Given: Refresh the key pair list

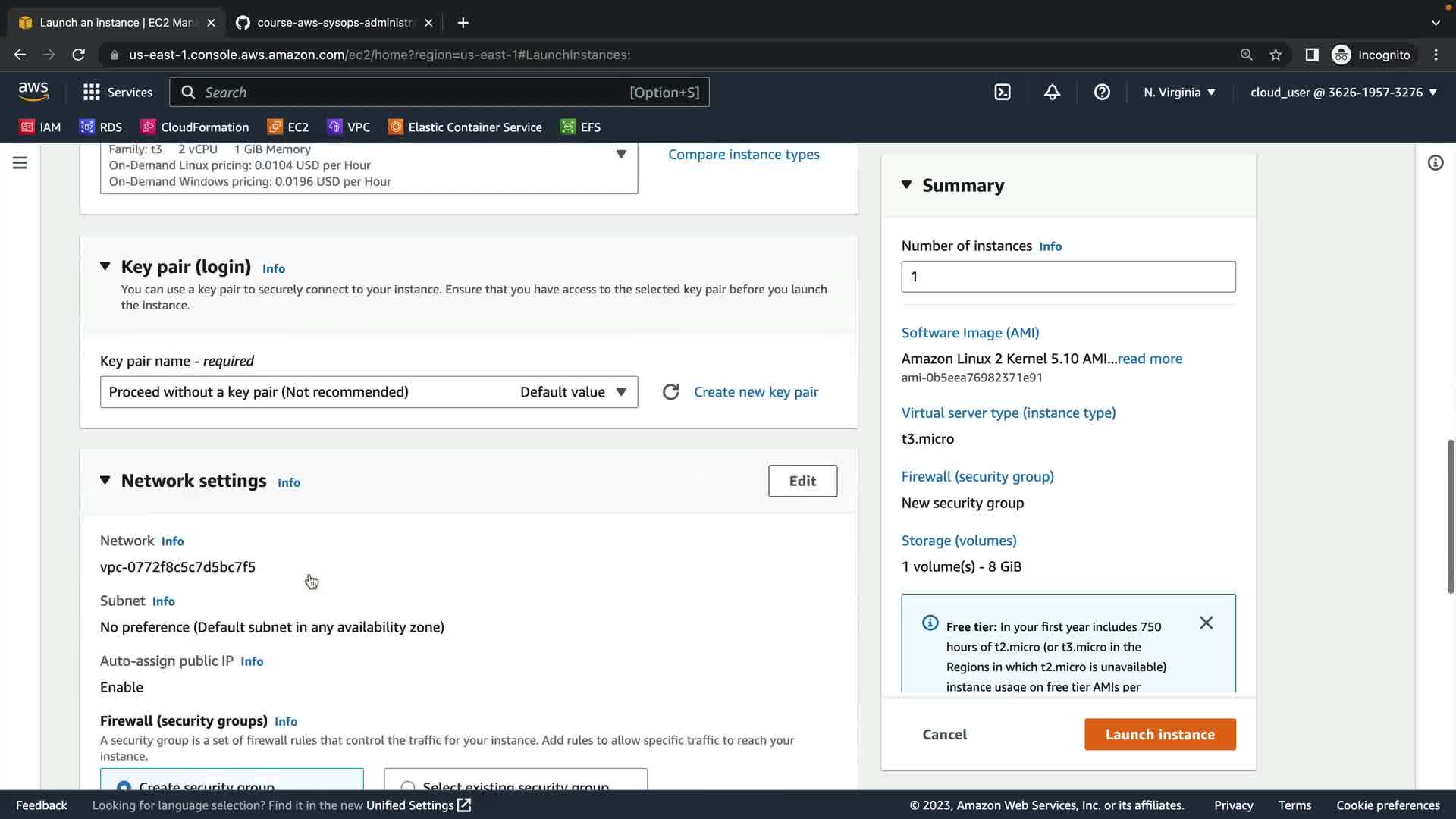Looking at the screenshot, I should pos(670,392).
